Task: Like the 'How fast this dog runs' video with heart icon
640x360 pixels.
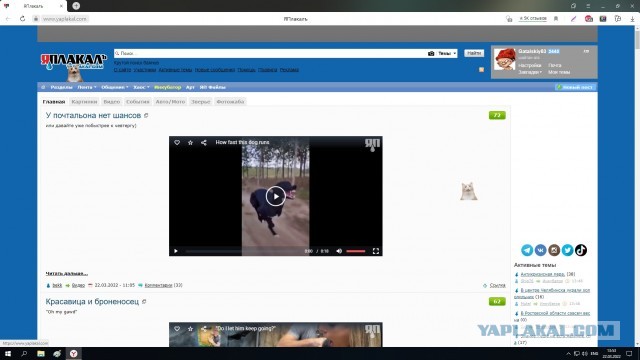Action: click(177, 142)
